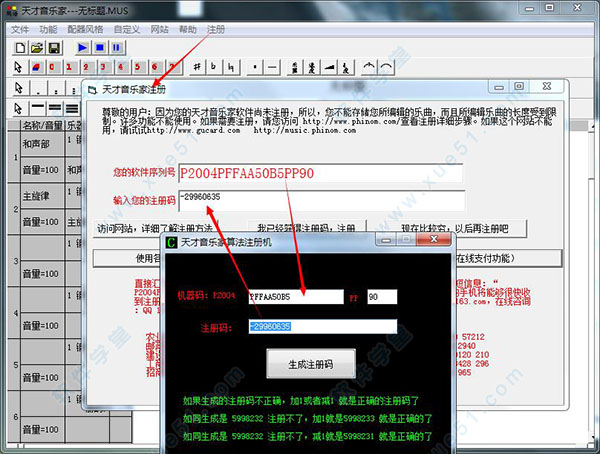Click 音量=100 cell of track 3
The width and height of the screenshot is (600, 454).
(42, 274)
